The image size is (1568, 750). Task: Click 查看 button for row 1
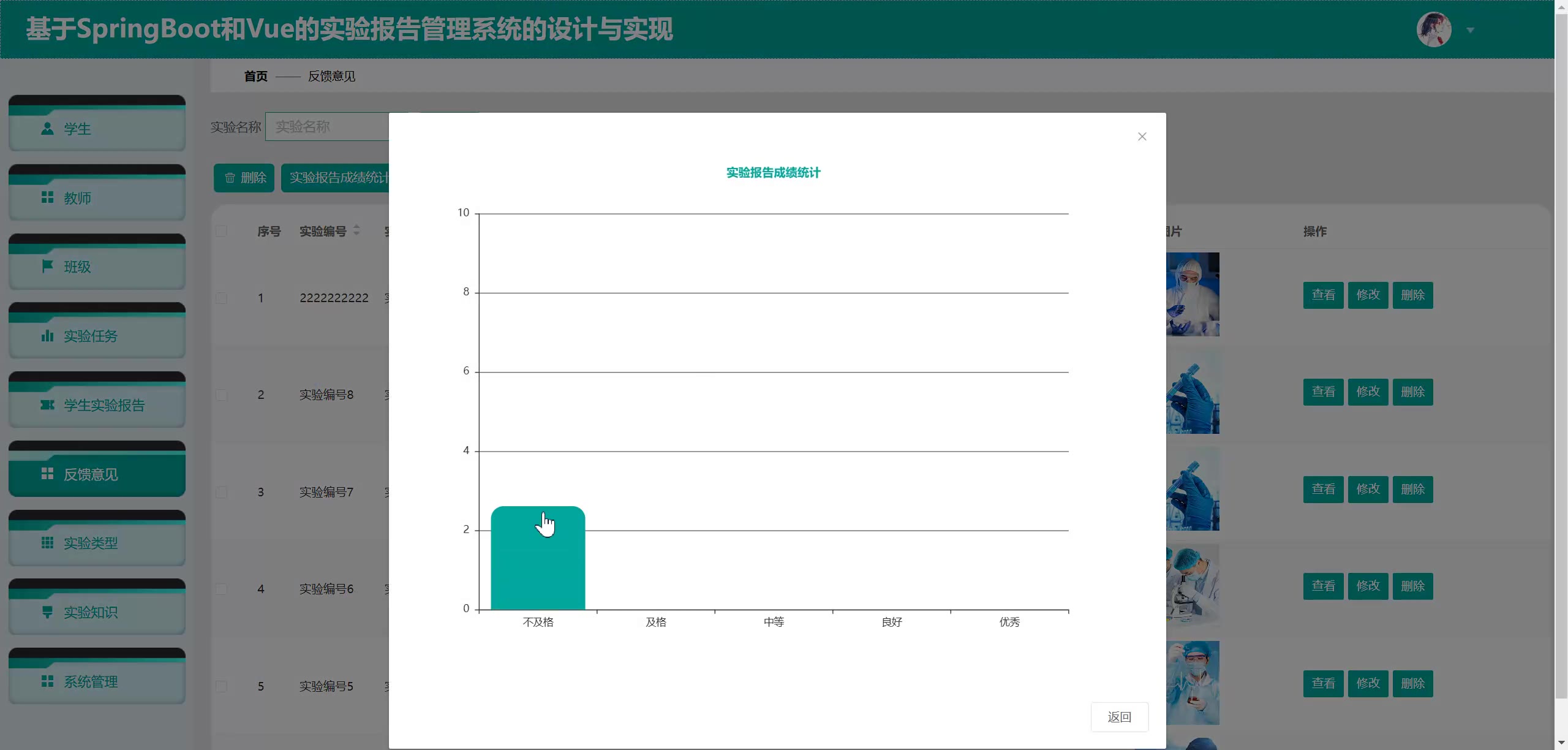1323,295
